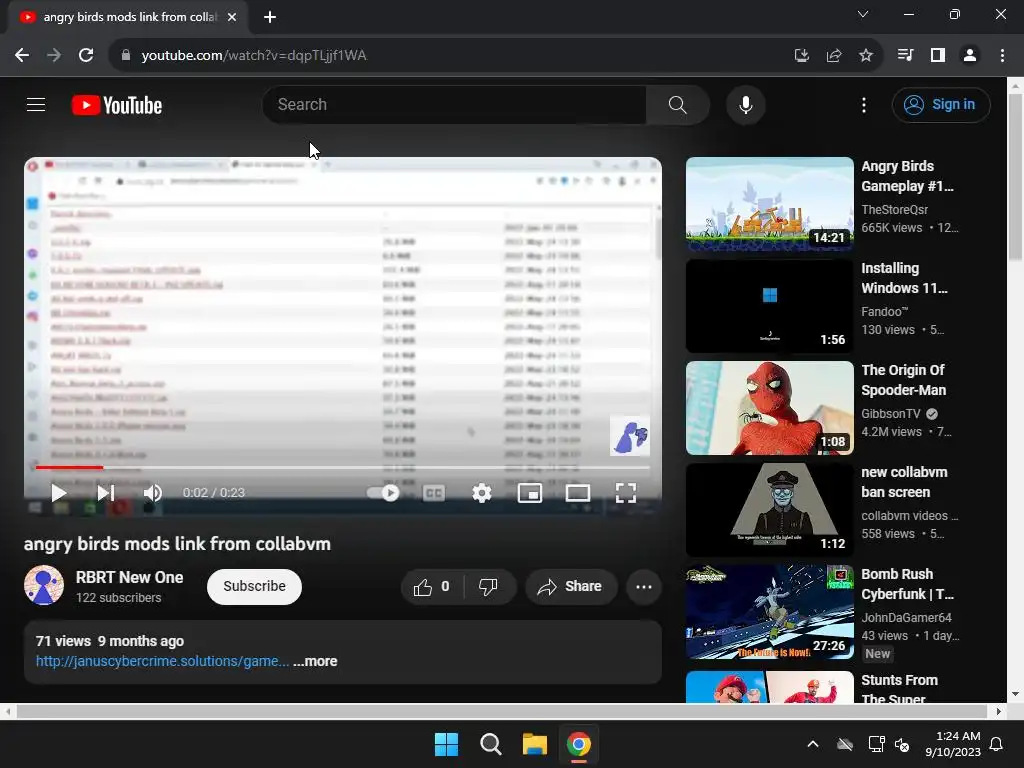Open the januscybercrime.solutions description link
Viewport: 1024px width, 768px height.
(163, 661)
